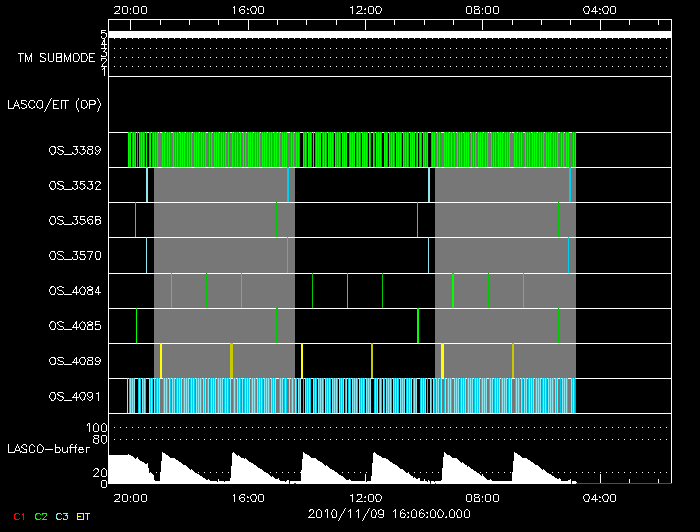Click the 12:00 label on bottom axis
The image size is (700, 532).
click(365, 498)
